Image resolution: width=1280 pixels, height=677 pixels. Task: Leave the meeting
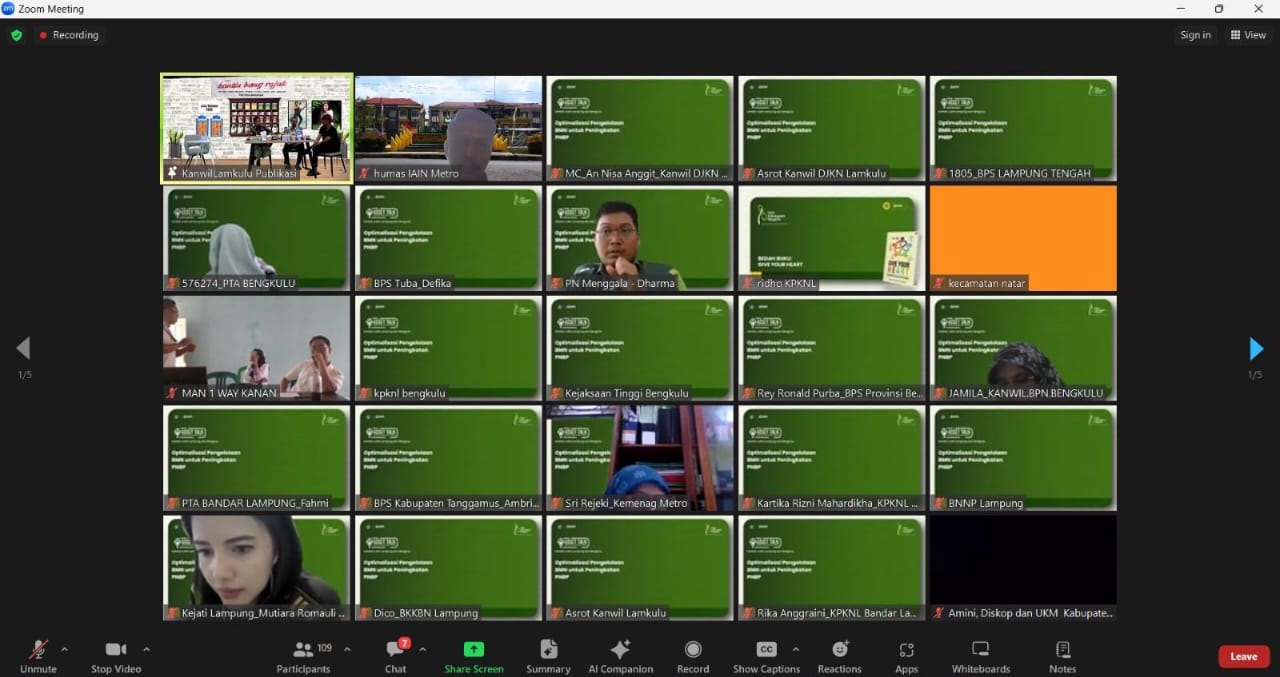tap(1243, 656)
